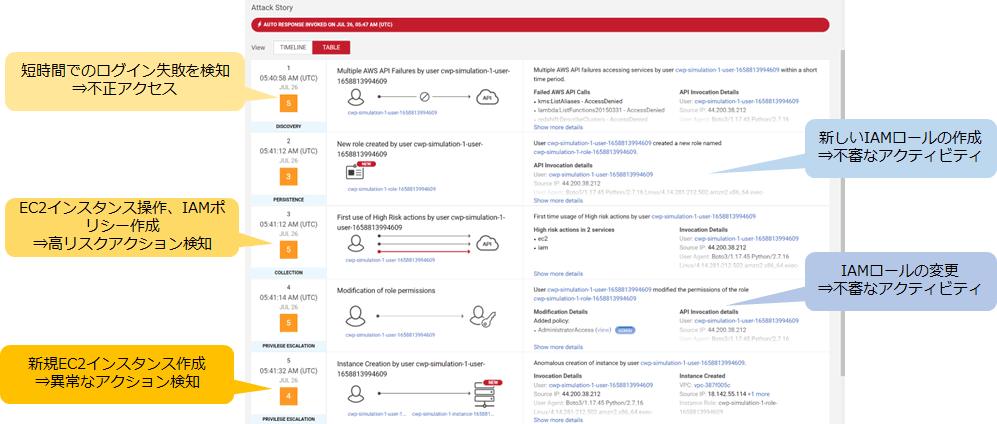The height and width of the screenshot is (424, 997).
Task: Click the lightning bolt icon in red banner
Action: point(258,25)
